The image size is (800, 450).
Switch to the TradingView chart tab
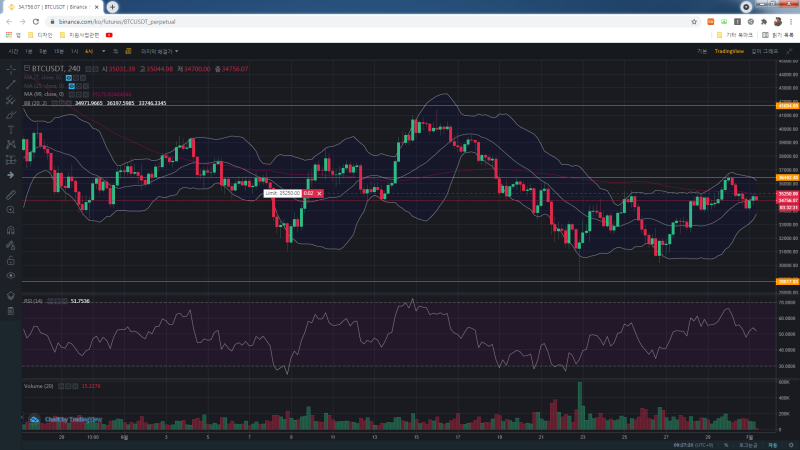click(x=729, y=51)
